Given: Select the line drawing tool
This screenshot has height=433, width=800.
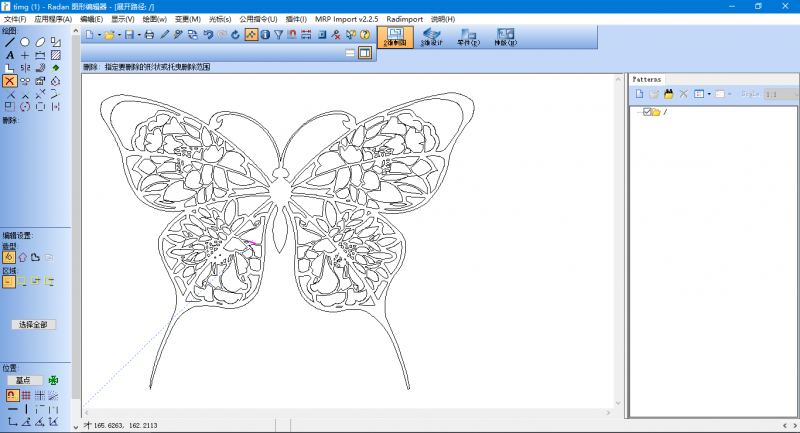Looking at the screenshot, I should [10, 42].
